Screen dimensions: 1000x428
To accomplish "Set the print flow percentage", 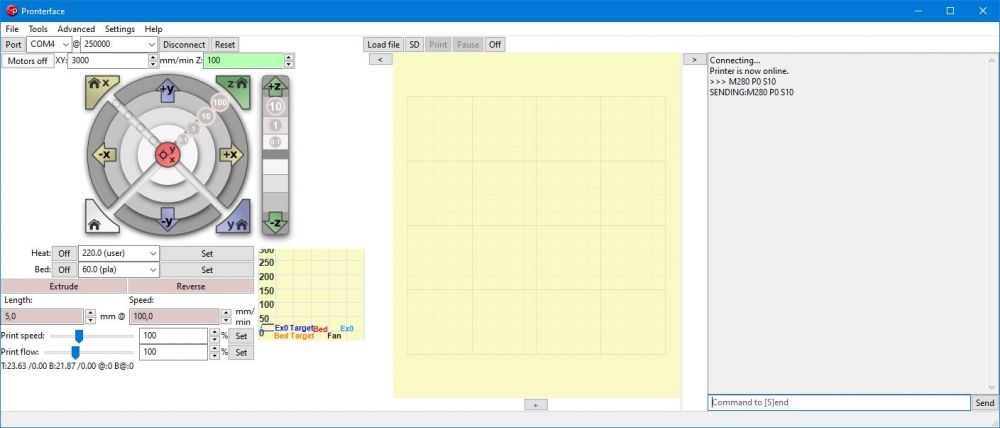I will click(x=241, y=352).
